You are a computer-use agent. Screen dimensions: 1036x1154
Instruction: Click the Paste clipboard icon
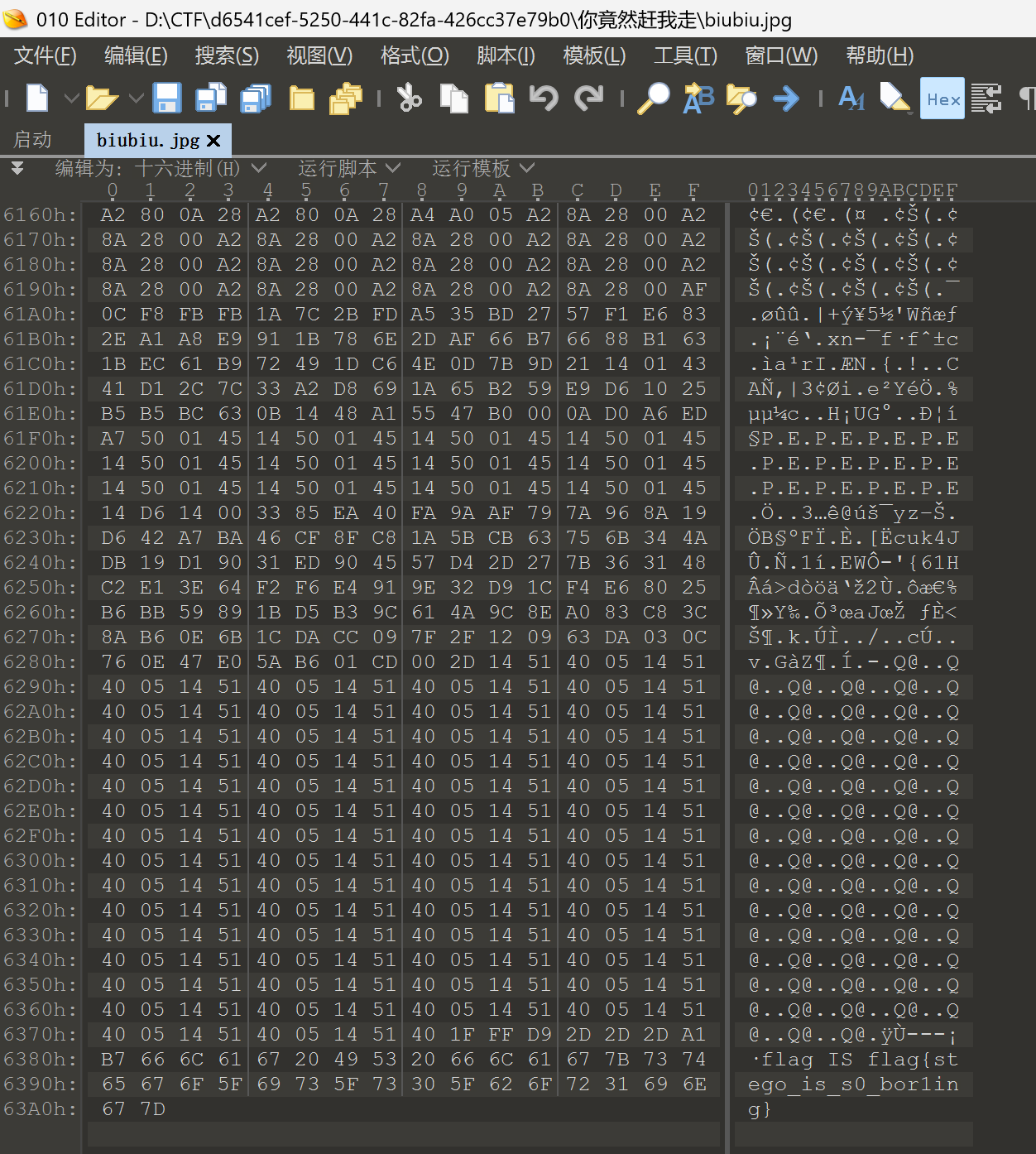(x=499, y=99)
